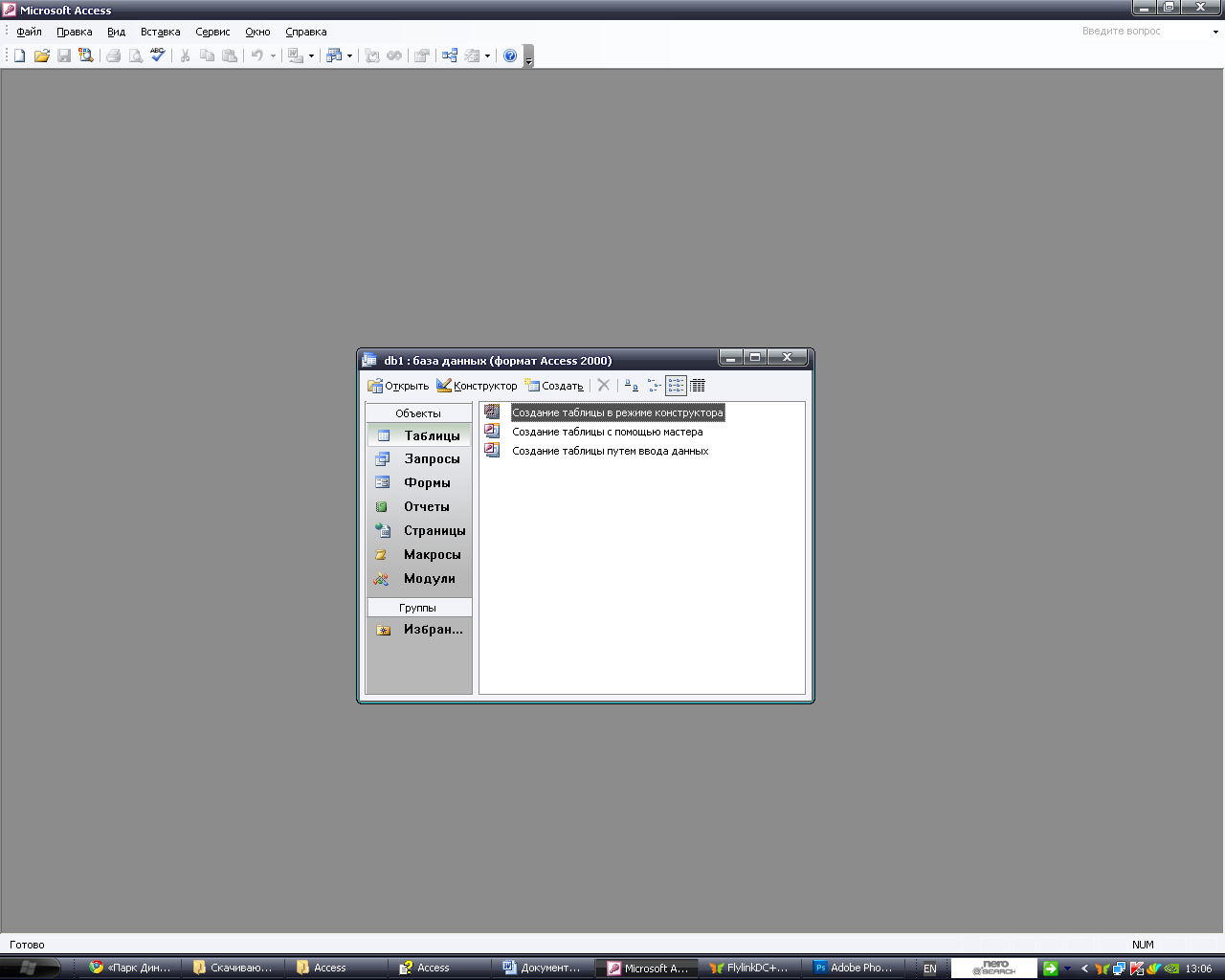Viewport: 1225px width, 980px height.
Task: Switch to Adobe Photoshop taskbar window
Action: tap(853, 968)
